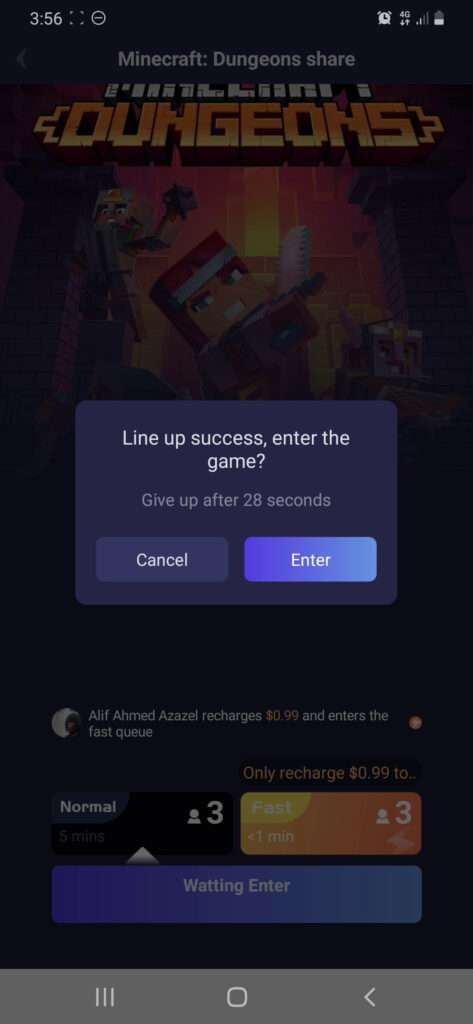473x1024 pixels.
Task: Select the Fast <1 min queue
Action: coord(331,823)
